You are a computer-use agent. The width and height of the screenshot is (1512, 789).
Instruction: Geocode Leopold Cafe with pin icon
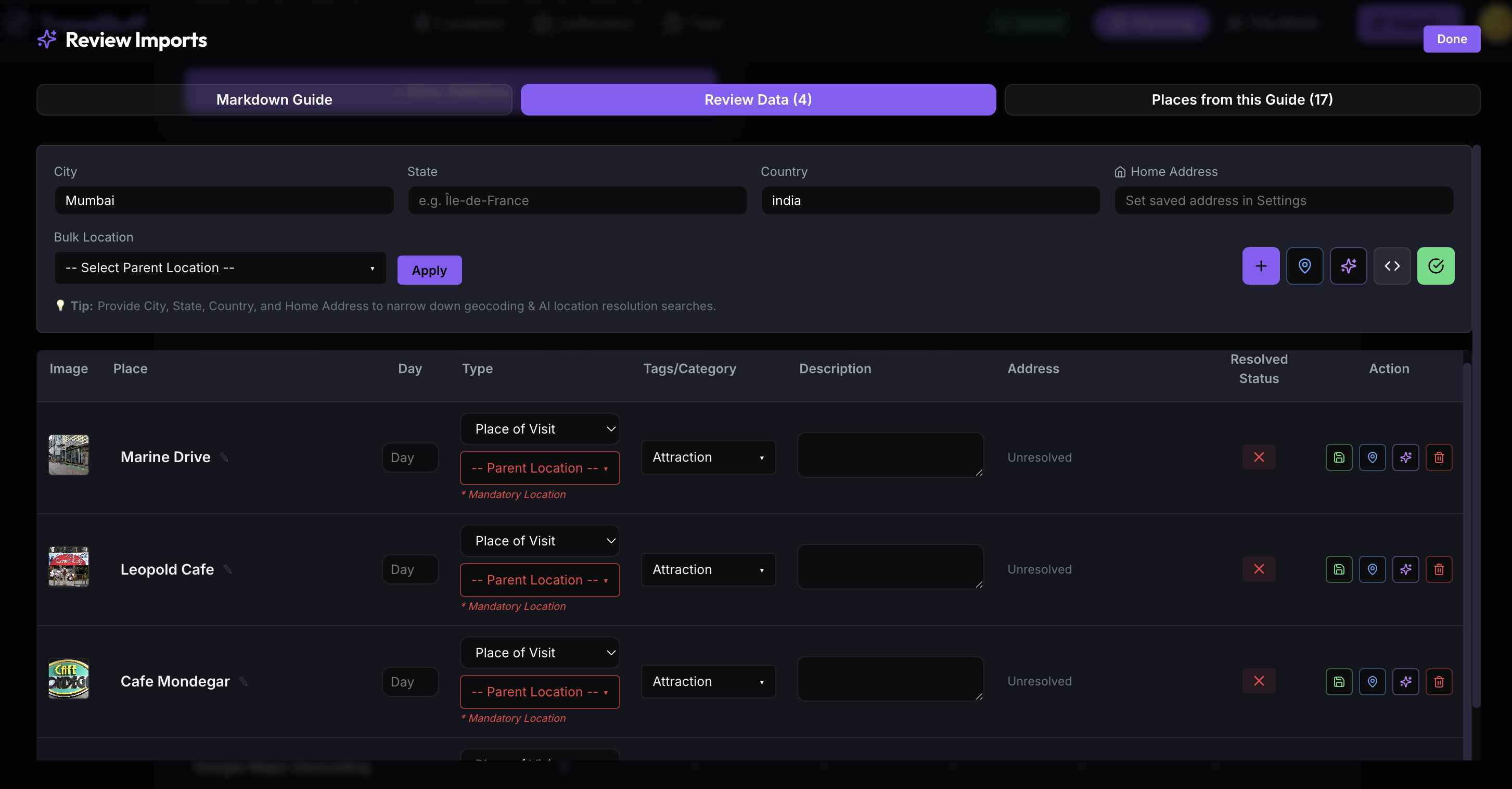click(1373, 569)
